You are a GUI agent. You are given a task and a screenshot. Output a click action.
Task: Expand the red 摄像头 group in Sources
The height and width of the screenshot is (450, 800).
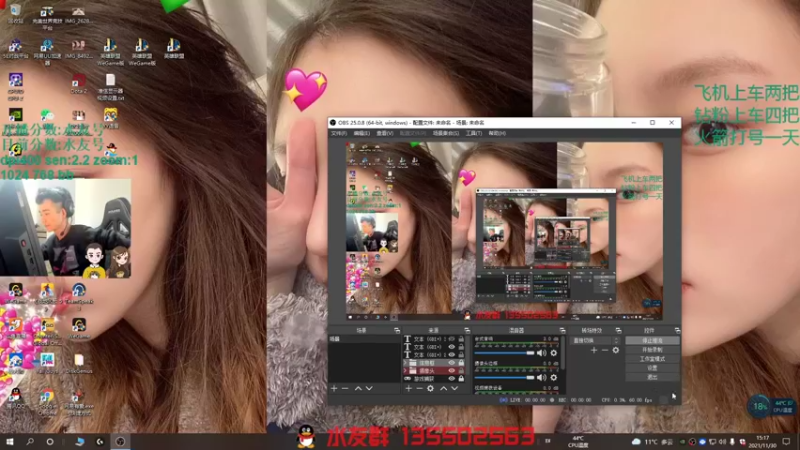pos(406,371)
